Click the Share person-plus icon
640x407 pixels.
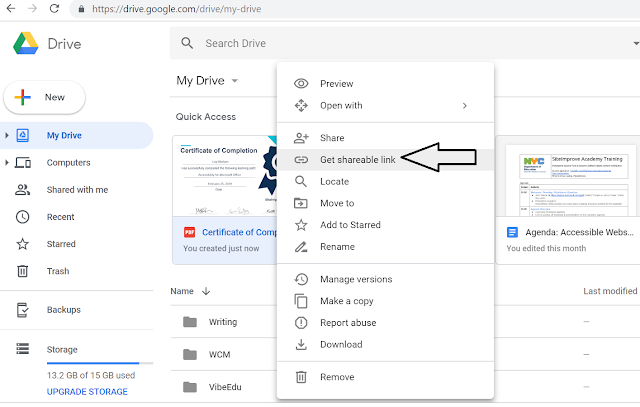click(301, 138)
